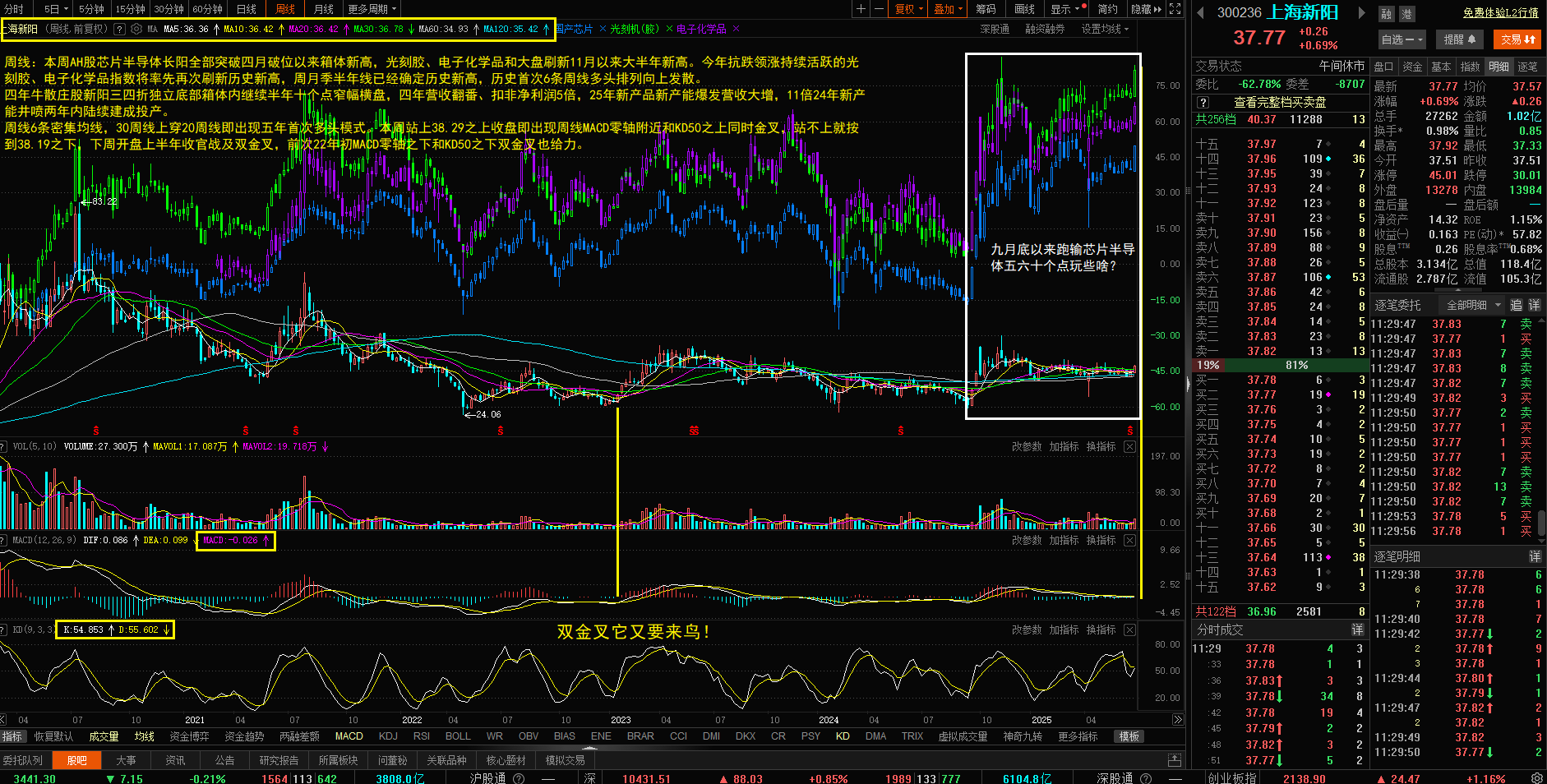1547x784 pixels.
Task: Open 复权 adjustment dropdown
Action: [x=908, y=9]
